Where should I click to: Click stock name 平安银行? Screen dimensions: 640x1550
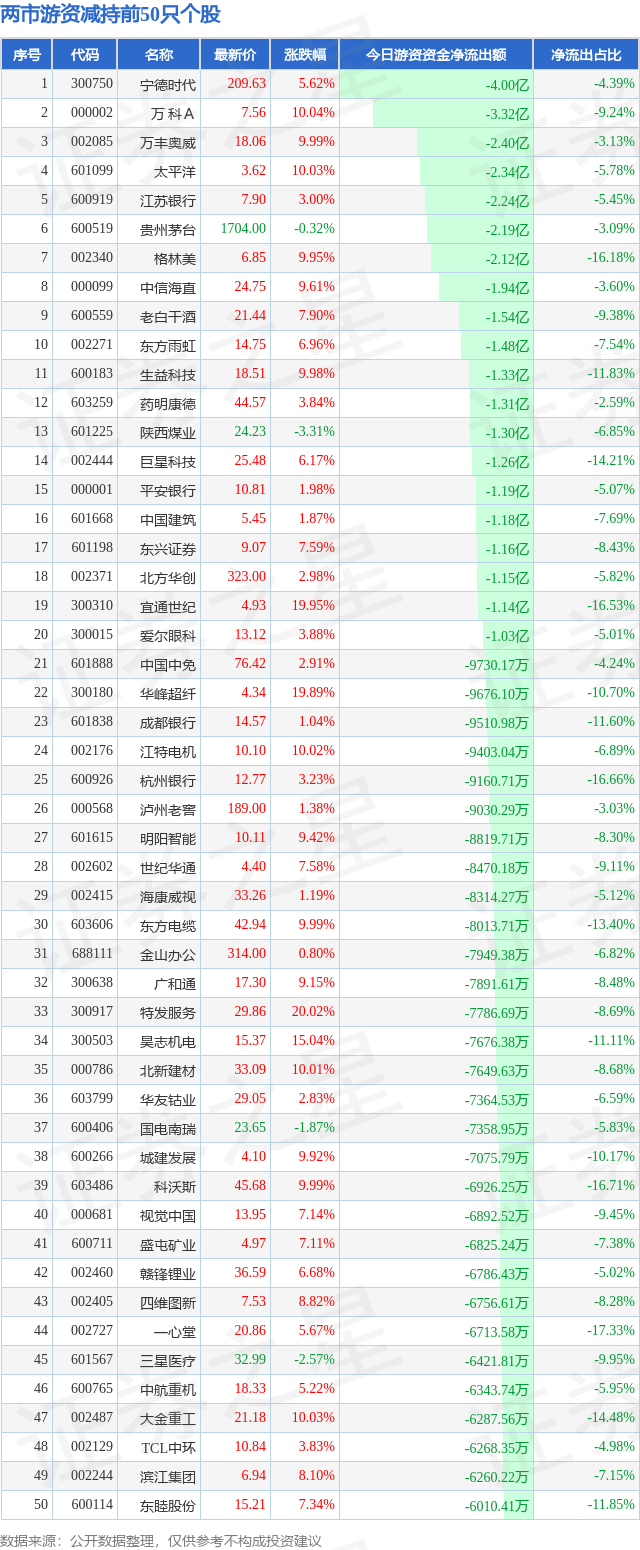click(x=169, y=491)
